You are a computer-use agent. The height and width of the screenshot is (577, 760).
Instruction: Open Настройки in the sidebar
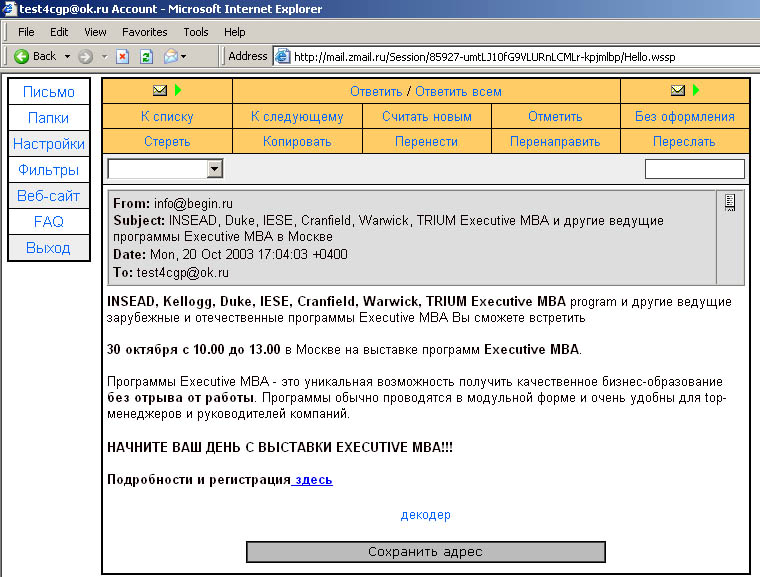49,144
